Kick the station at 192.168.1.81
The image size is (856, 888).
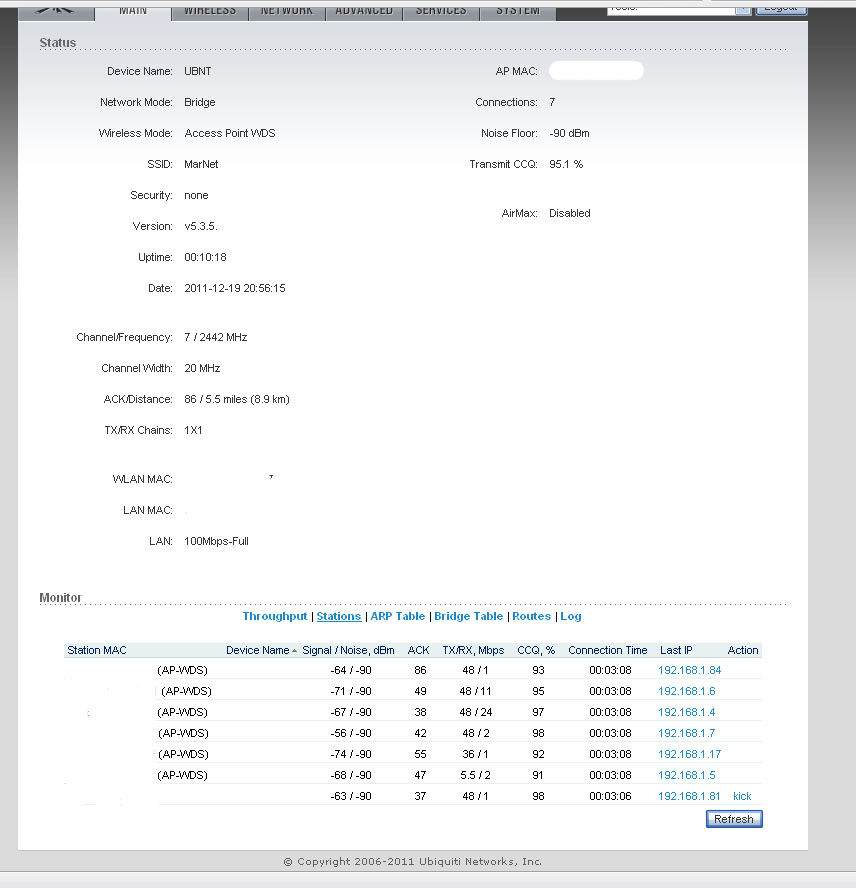click(742, 796)
